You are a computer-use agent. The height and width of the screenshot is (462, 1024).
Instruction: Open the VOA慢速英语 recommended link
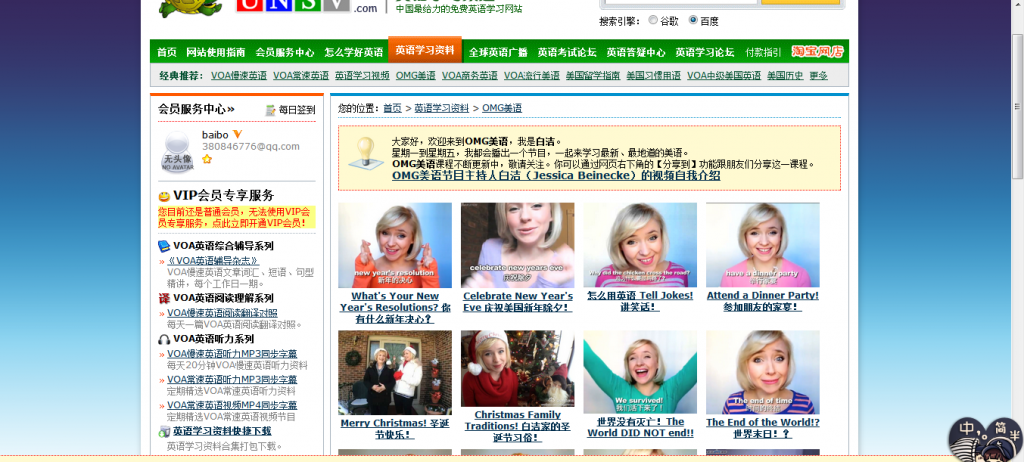tap(239, 76)
